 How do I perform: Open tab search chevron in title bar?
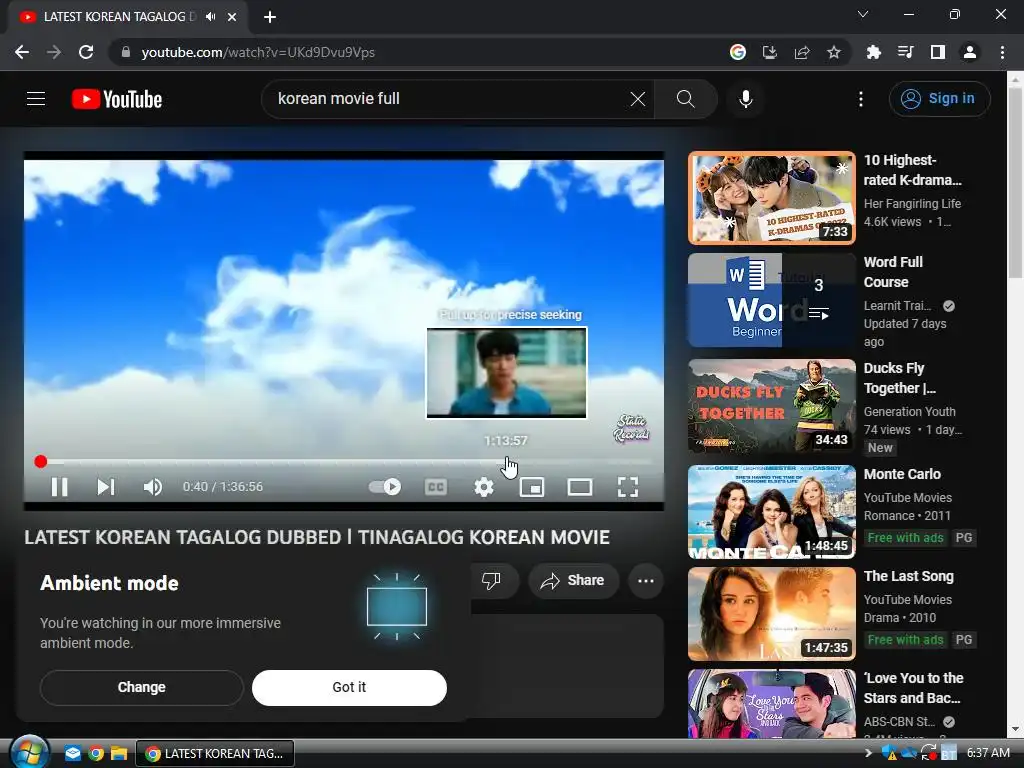863,14
